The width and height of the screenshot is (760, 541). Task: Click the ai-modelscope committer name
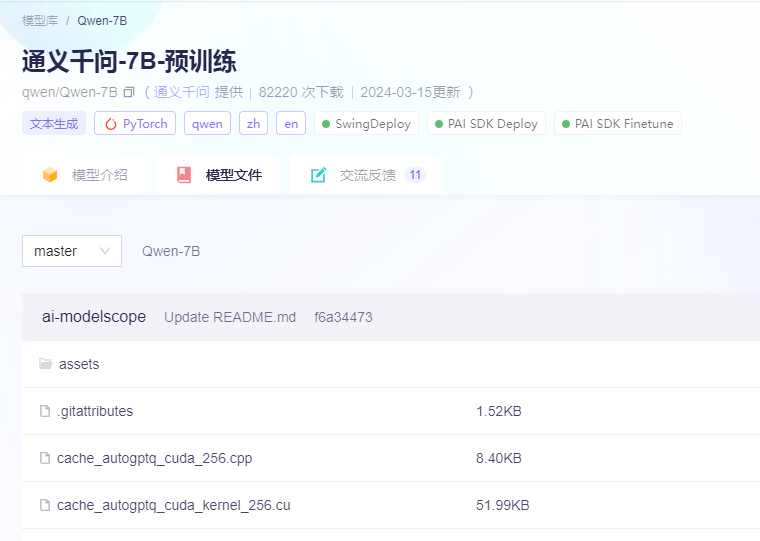pos(94,317)
